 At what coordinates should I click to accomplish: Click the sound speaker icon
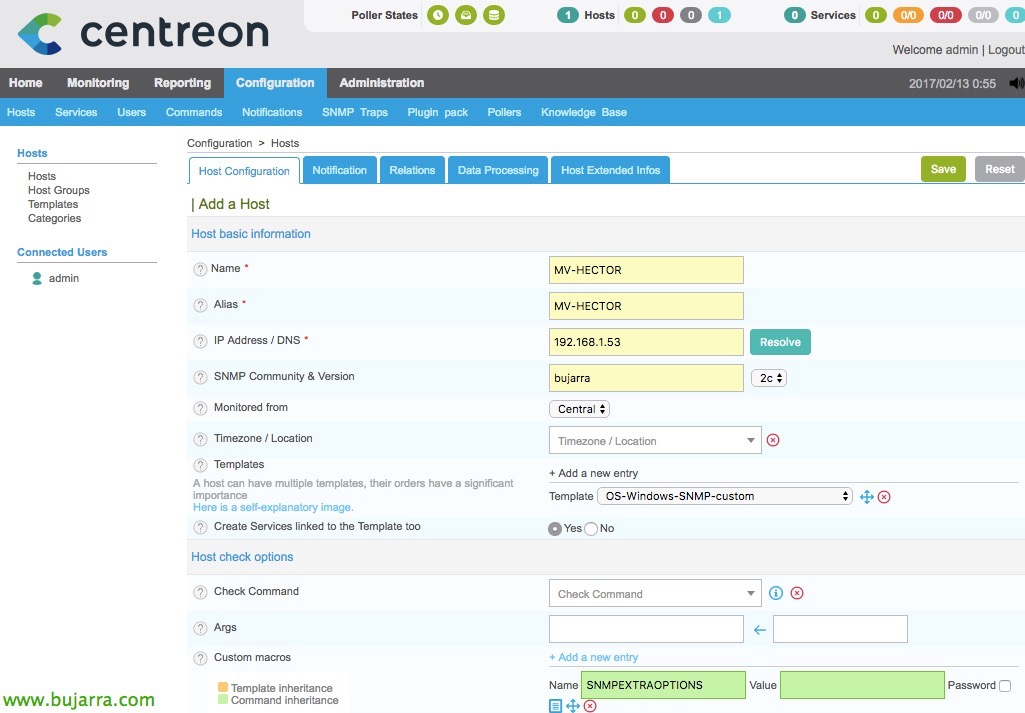pos(1016,83)
